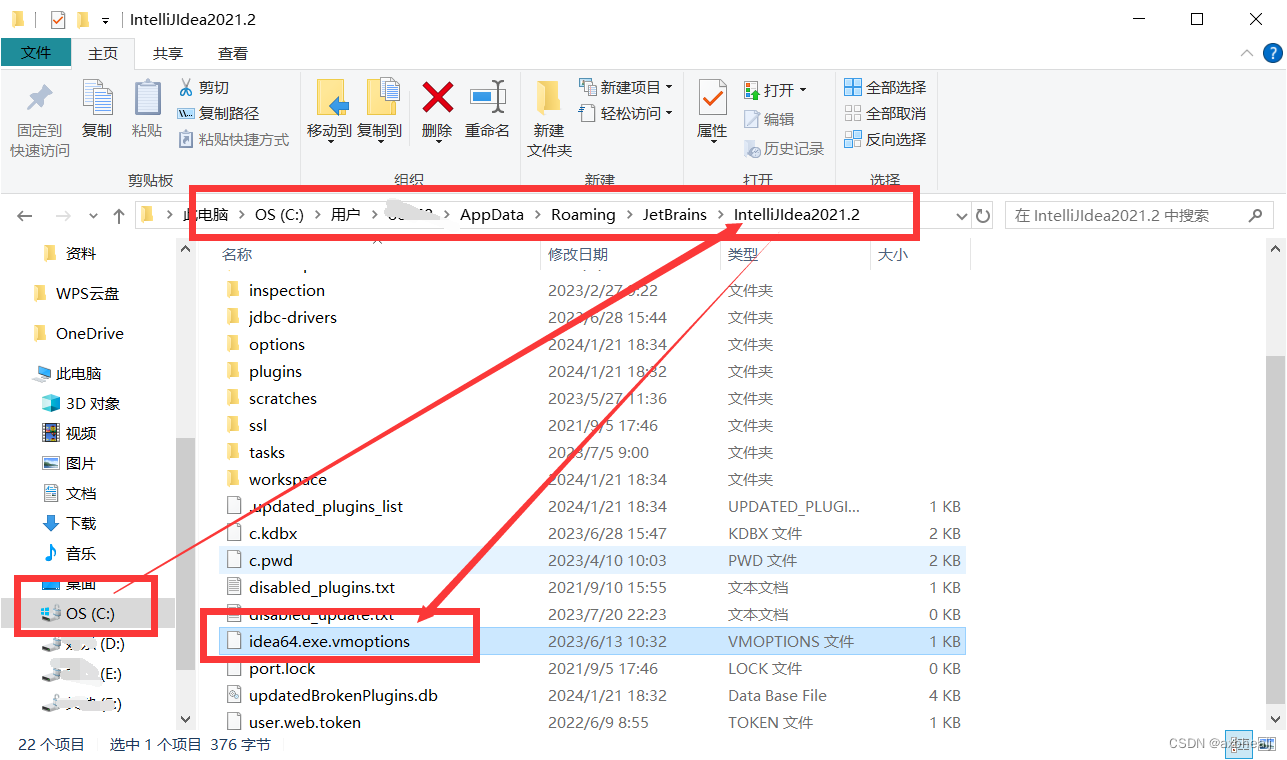1287x760 pixels.
Task: Click the Up one level arrow
Action: [119, 215]
